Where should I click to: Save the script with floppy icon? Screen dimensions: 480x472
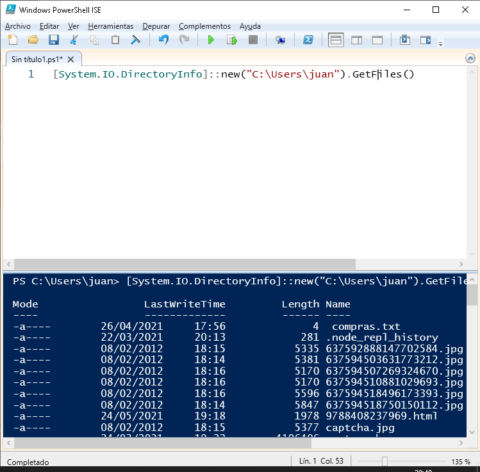tap(53, 40)
